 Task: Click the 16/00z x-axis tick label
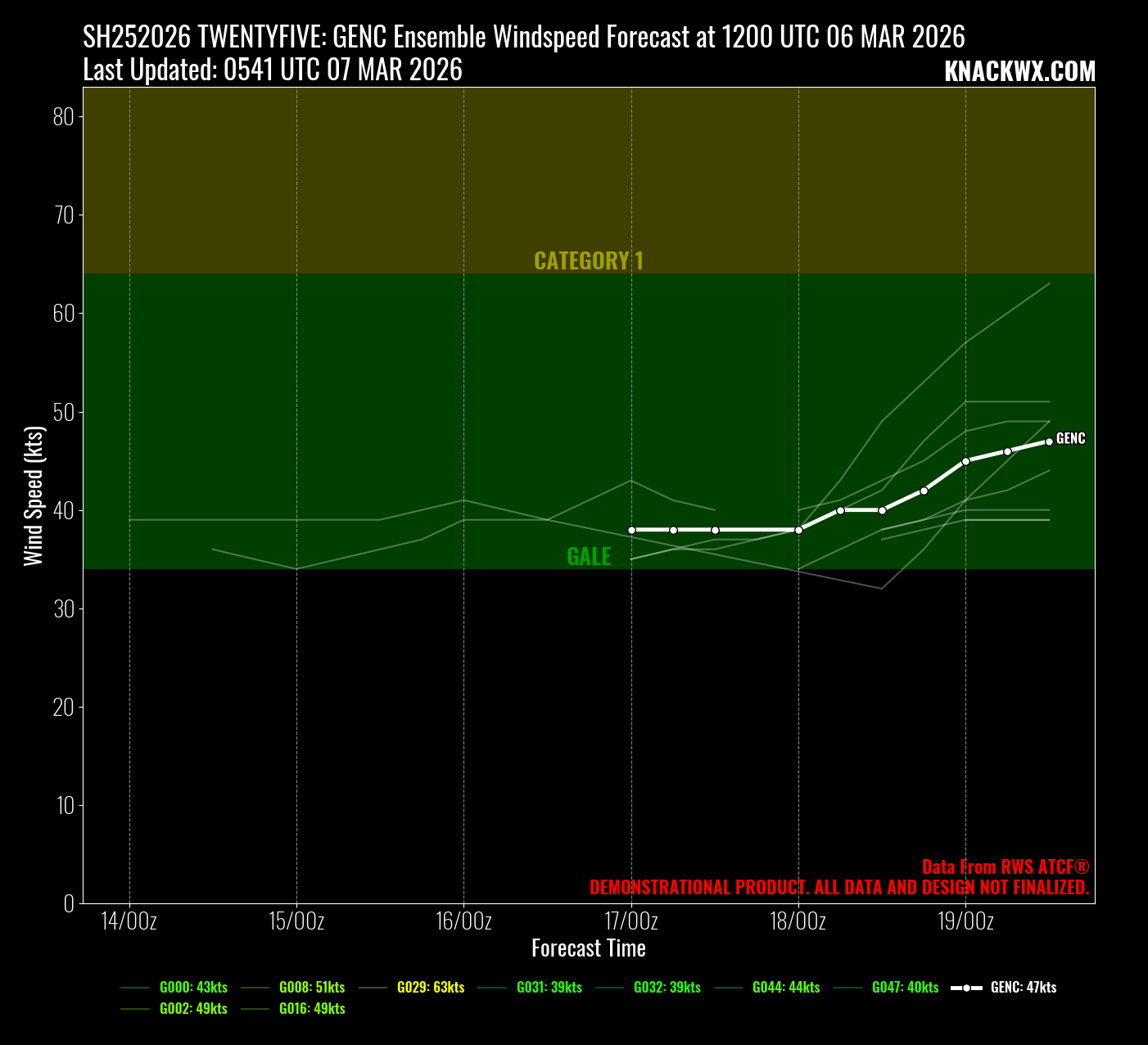coord(463,921)
